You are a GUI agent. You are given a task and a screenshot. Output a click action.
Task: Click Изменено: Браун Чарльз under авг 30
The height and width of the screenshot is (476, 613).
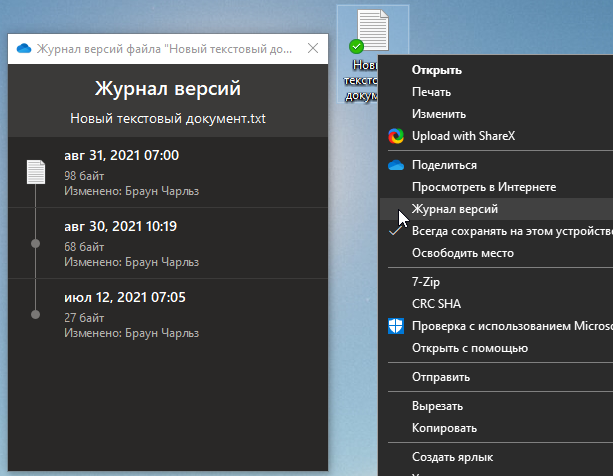point(131,262)
